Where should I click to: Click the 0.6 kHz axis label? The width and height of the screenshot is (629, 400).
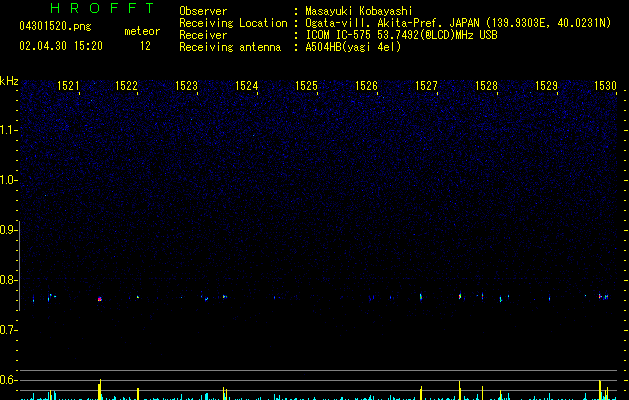(8, 380)
